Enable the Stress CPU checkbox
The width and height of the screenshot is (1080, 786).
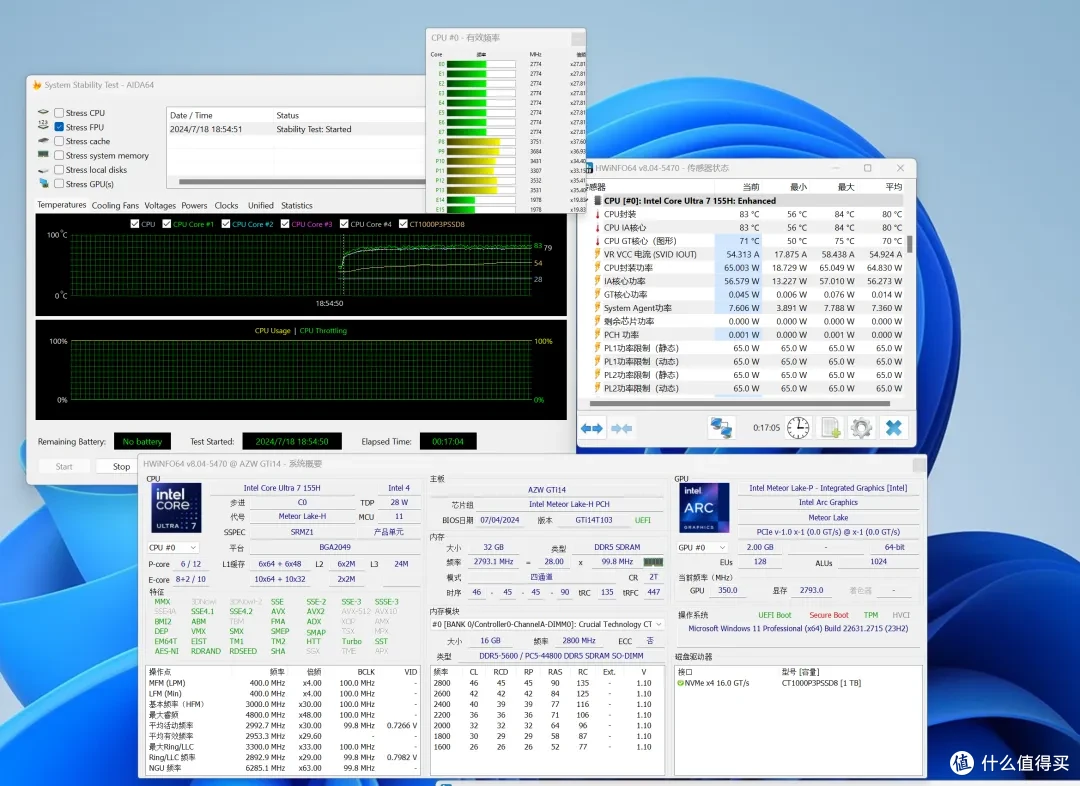59,112
